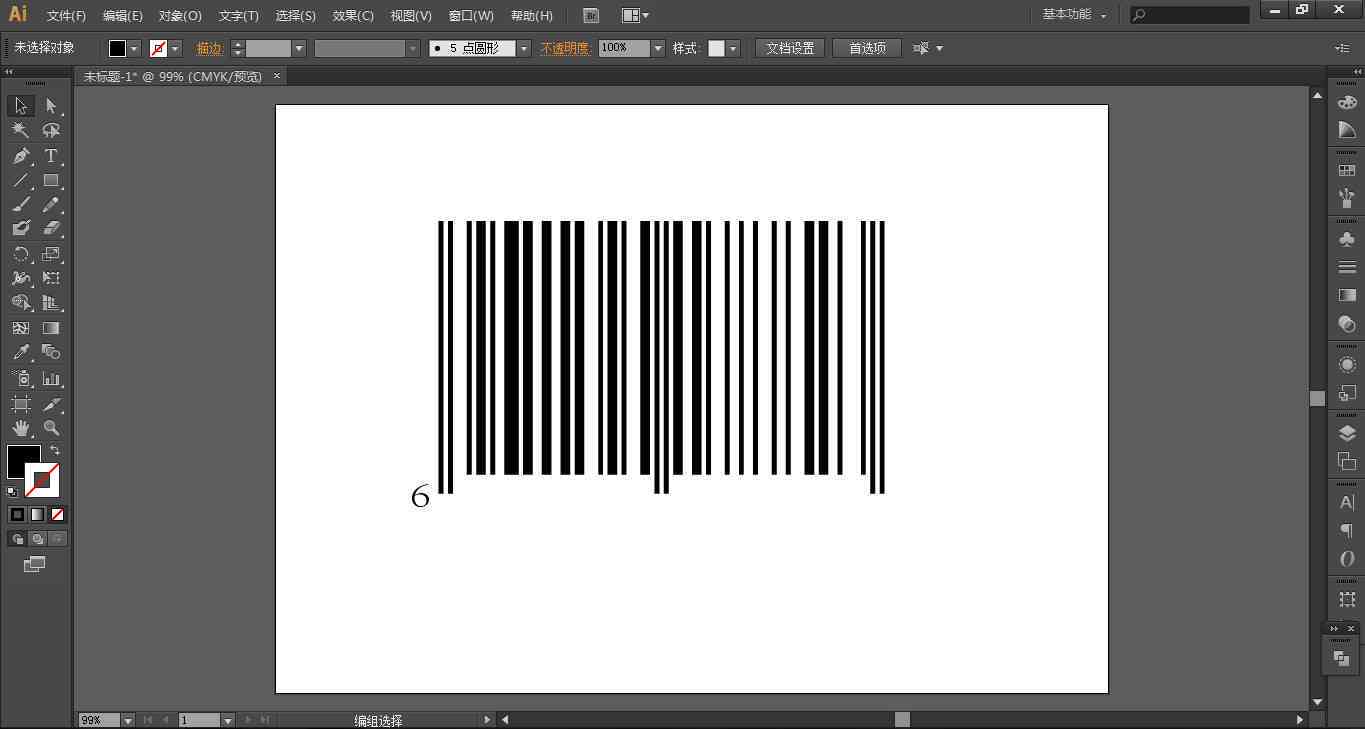Select the Rectangle tool
Screen dimensions: 1365x729
(x=51, y=180)
